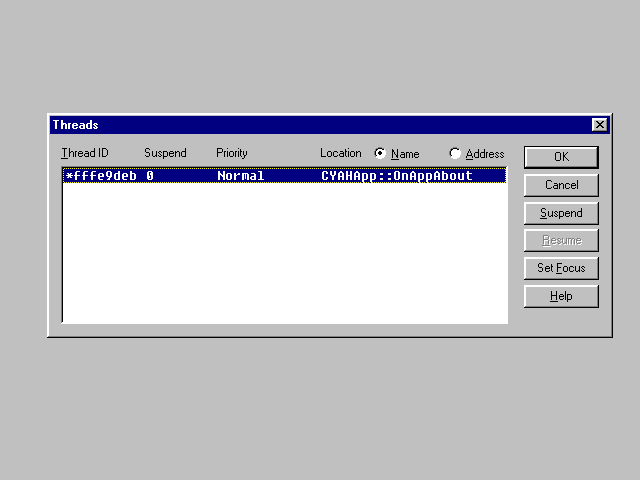Switch location display to Address

click(456, 153)
